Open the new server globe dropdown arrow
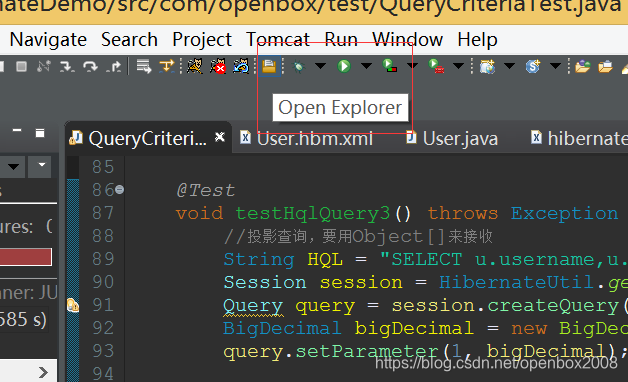The height and width of the screenshot is (382, 628). pos(509,66)
